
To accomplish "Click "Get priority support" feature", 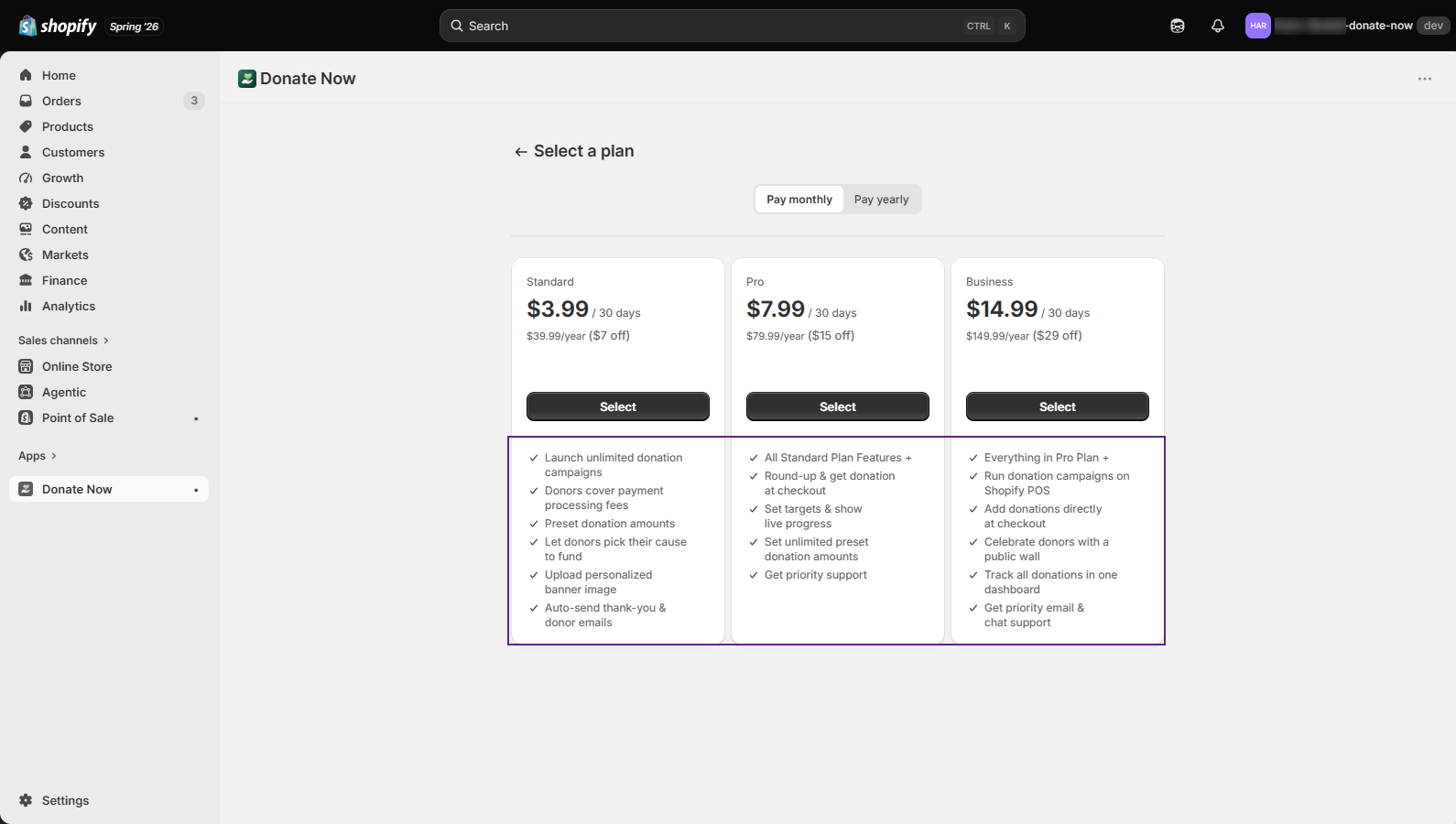I will (x=816, y=575).
